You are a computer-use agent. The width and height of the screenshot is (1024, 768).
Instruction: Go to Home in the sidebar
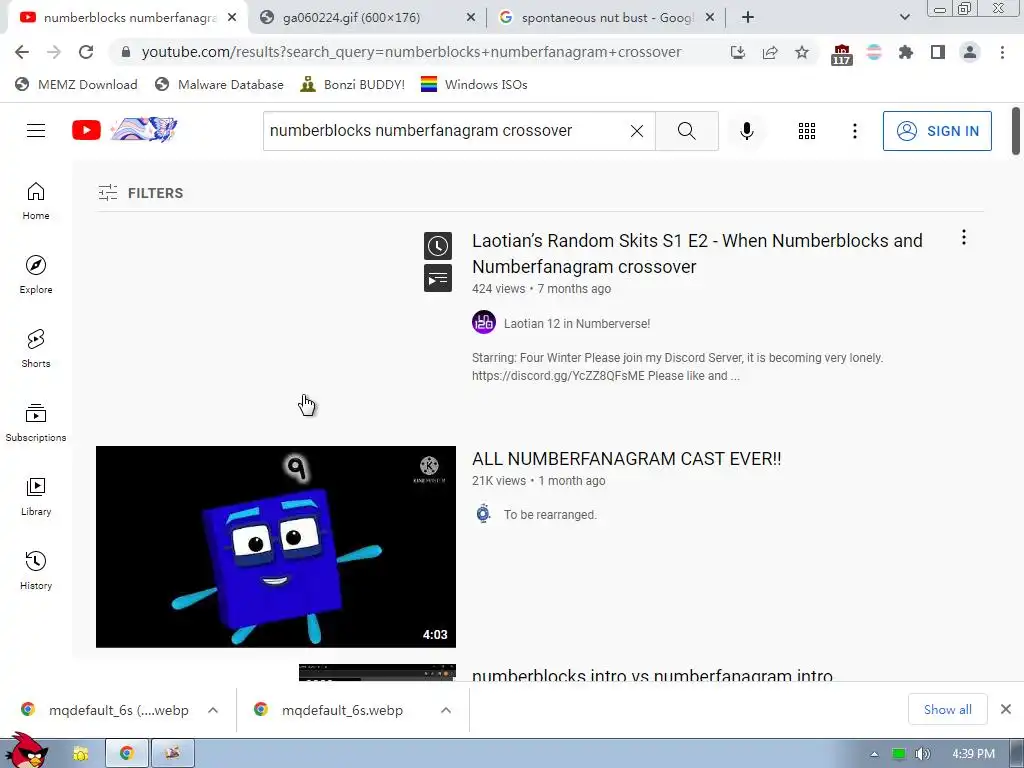36,201
